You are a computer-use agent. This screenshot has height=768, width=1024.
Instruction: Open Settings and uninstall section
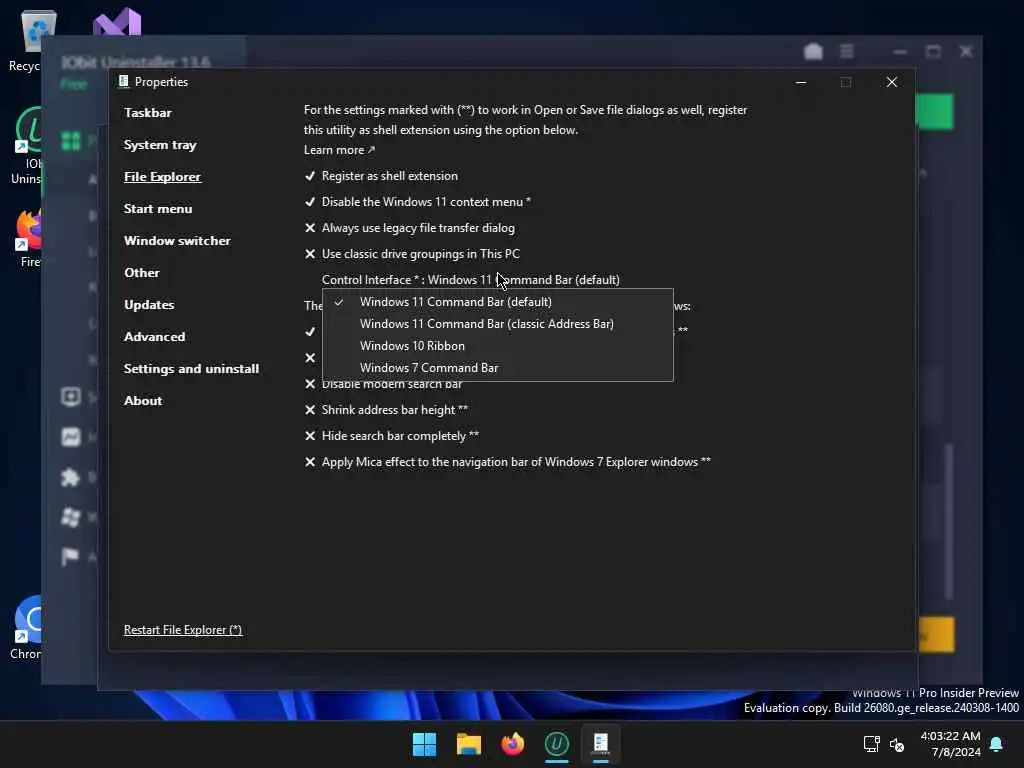pos(191,368)
